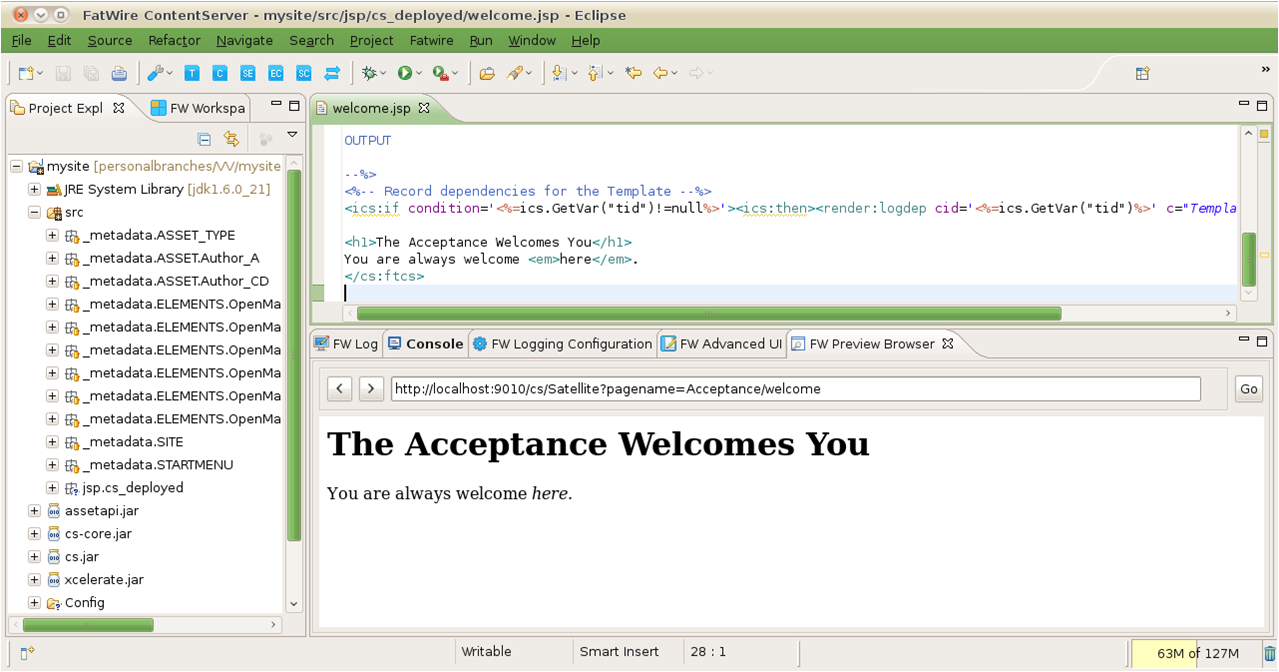The width and height of the screenshot is (1279, 672).
Task: Open dropdown next to New icon
Action: pyautogui.click(x=40, y=74)
